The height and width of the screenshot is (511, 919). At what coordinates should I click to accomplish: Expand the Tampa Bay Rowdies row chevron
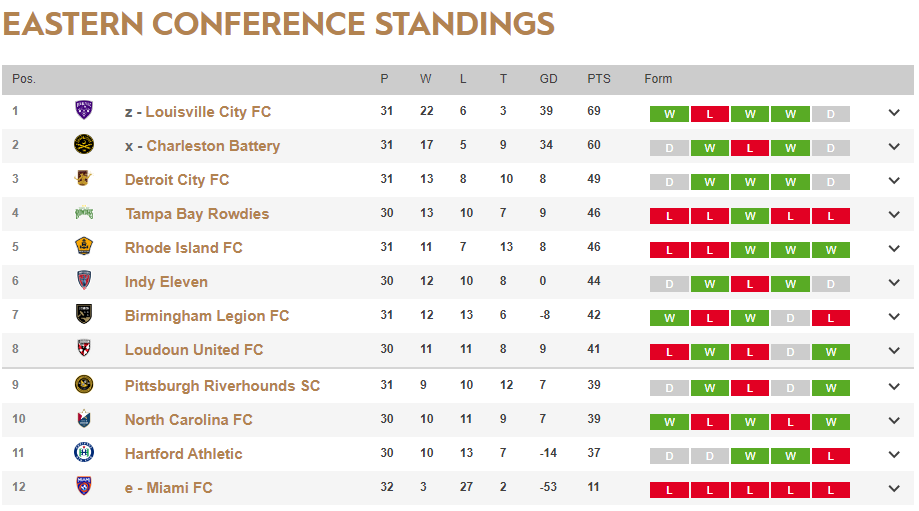[x=894, y=214]
